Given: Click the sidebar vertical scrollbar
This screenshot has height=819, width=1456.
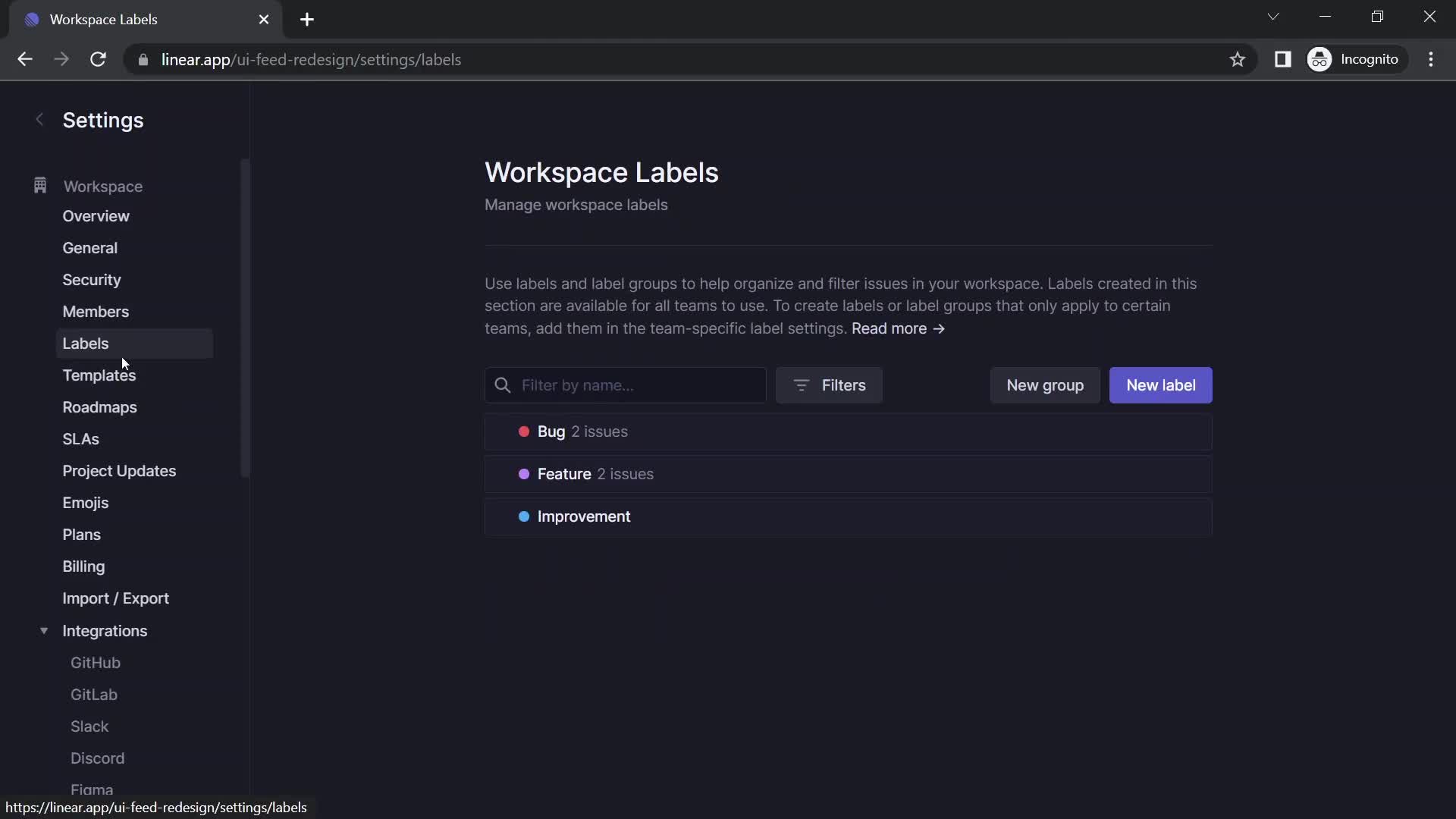Looking at the screenshot, I should click(x=244, y=318).
